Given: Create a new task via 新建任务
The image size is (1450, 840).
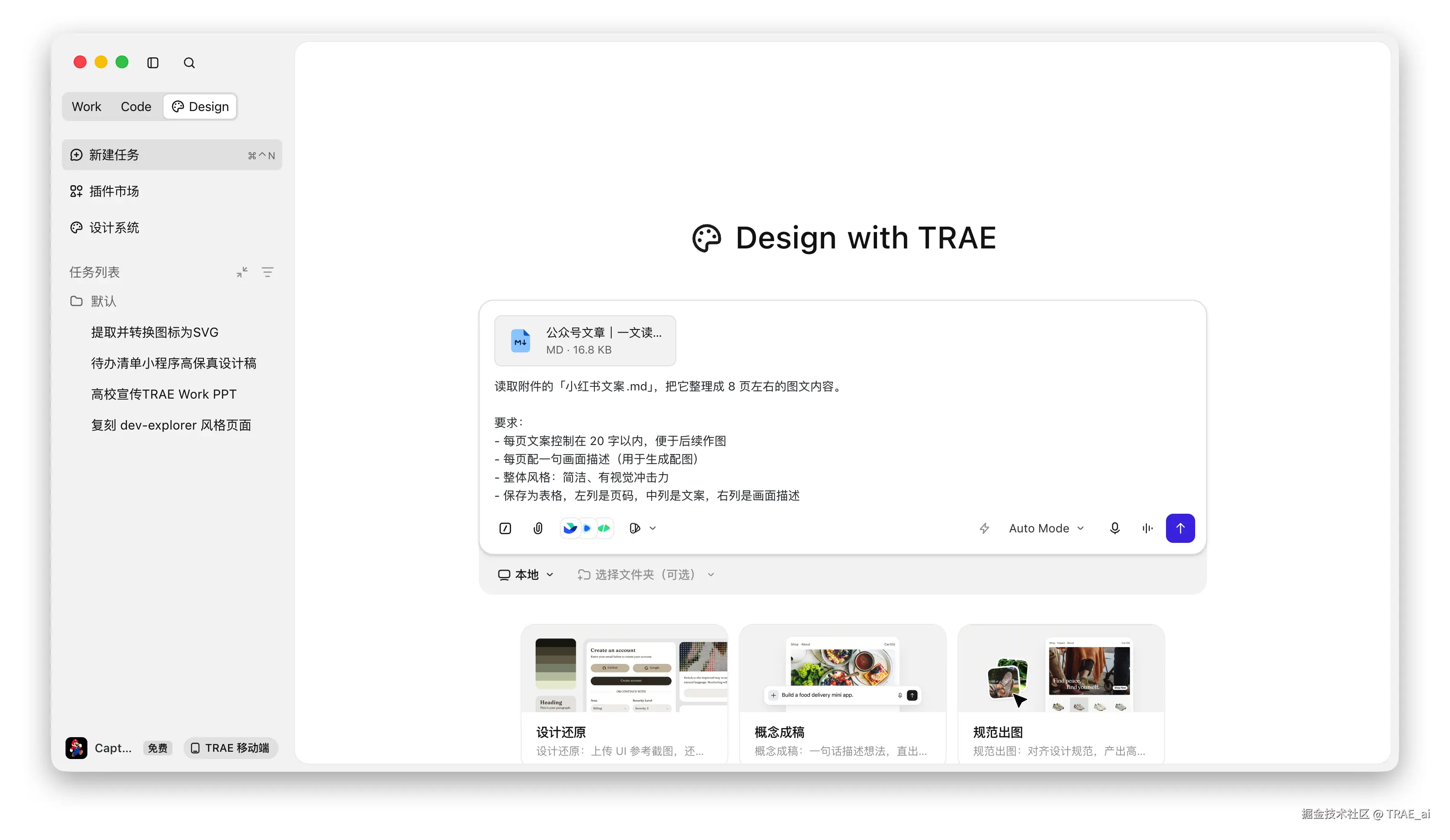Looking at the screenshot, I should (x=172, y=155).
